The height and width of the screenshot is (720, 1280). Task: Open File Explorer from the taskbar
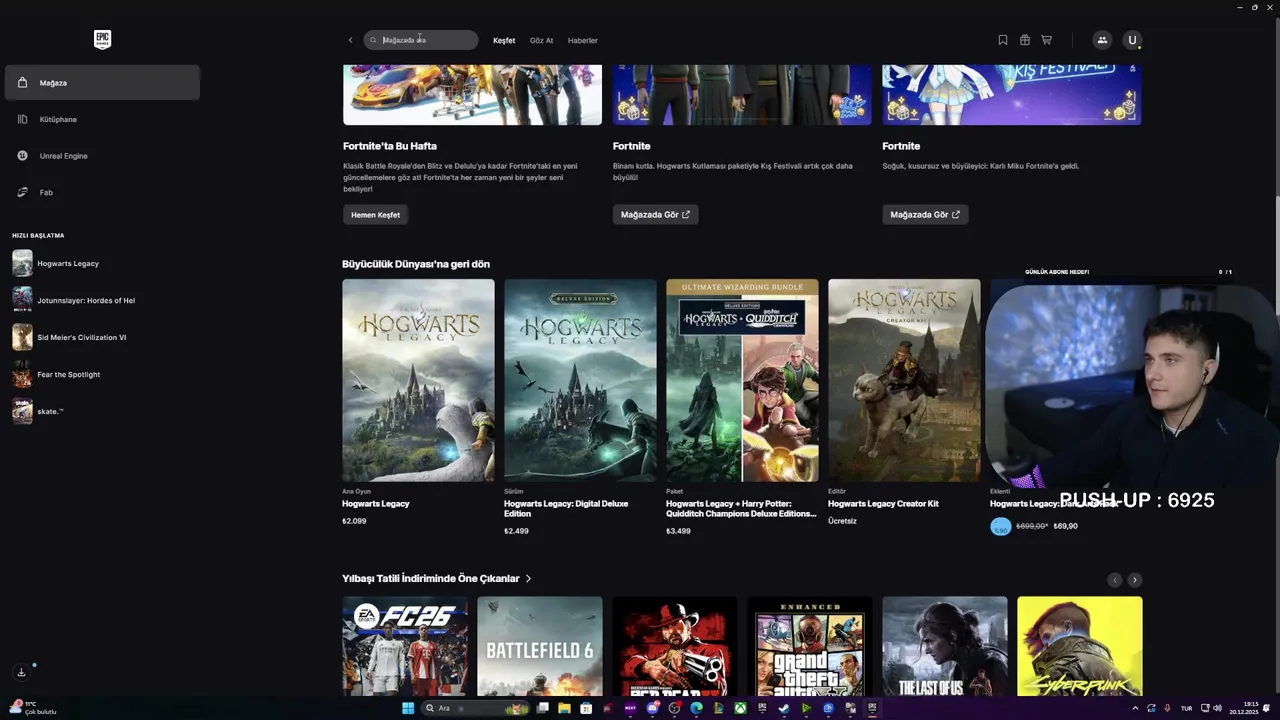pyautogui.click(x=564, y=708)
